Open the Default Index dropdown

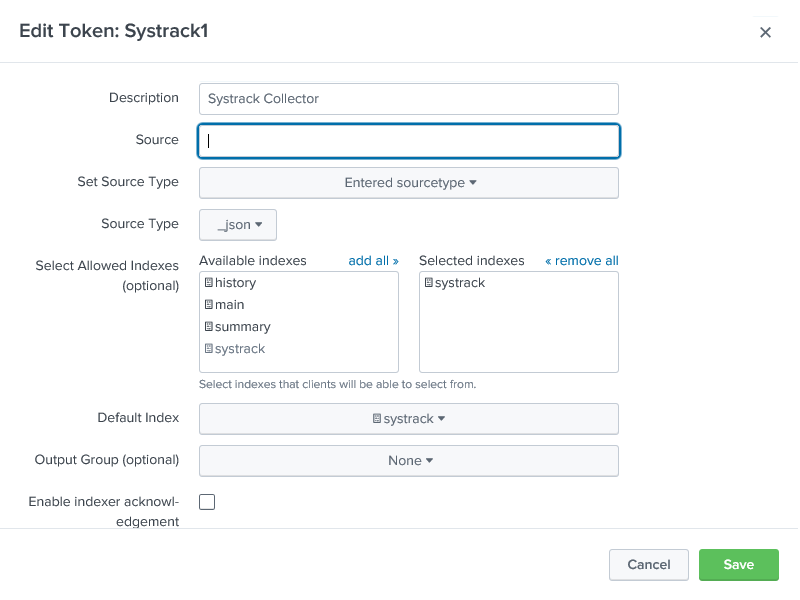point(409,419)
